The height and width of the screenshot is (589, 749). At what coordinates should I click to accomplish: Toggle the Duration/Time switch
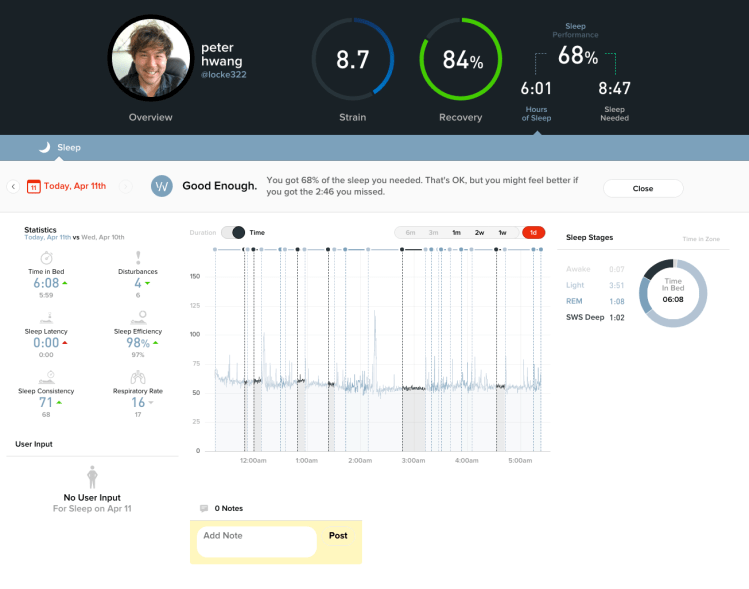pos(234,233)
